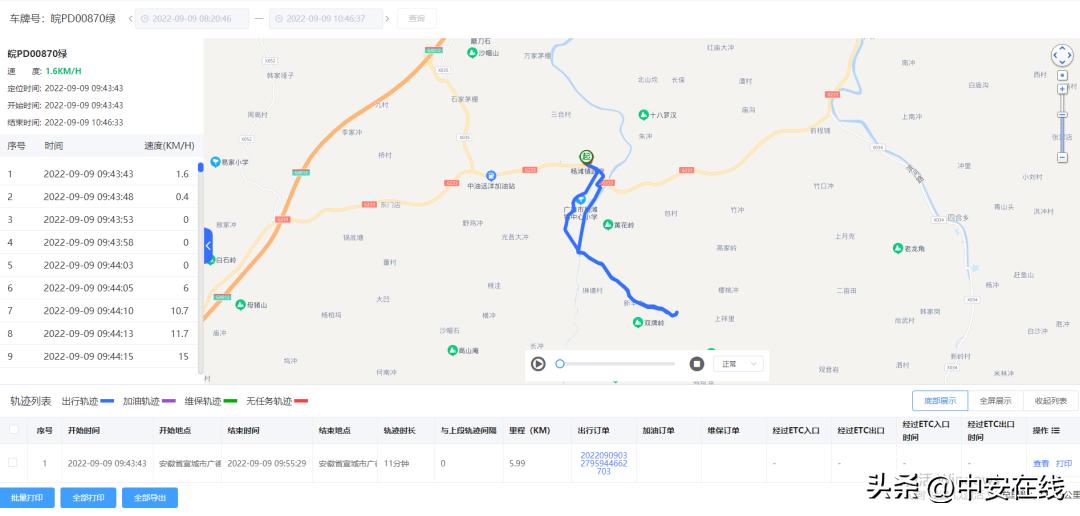Select the 全屏展示 fullscreen display tab
Viewport: 1080px width, 516px height.
[x=995, y=401]
